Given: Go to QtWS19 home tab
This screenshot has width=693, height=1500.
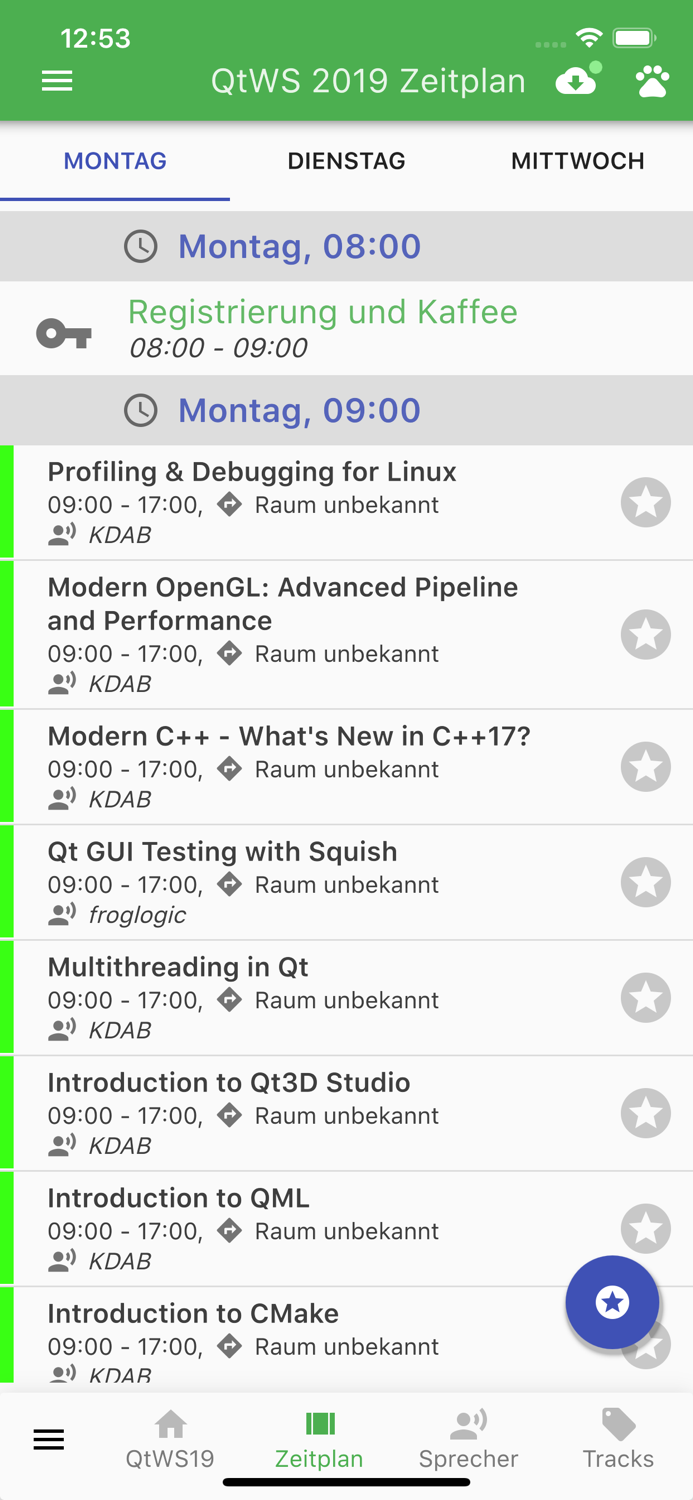Looking at the screenshot, I should [170, 1440].
